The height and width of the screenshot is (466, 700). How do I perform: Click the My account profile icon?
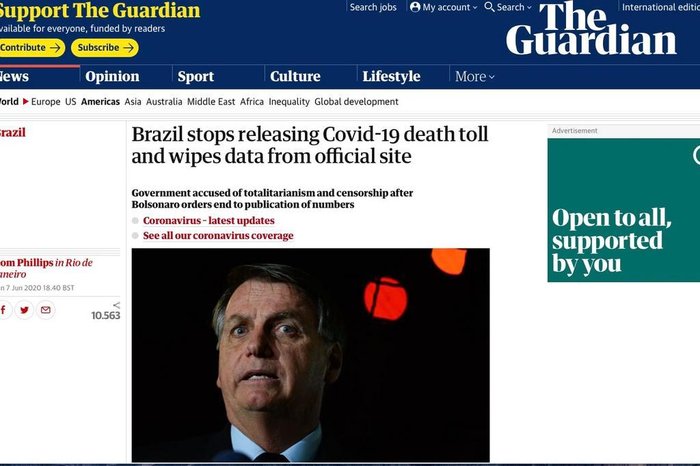click(x=415, y=7)
